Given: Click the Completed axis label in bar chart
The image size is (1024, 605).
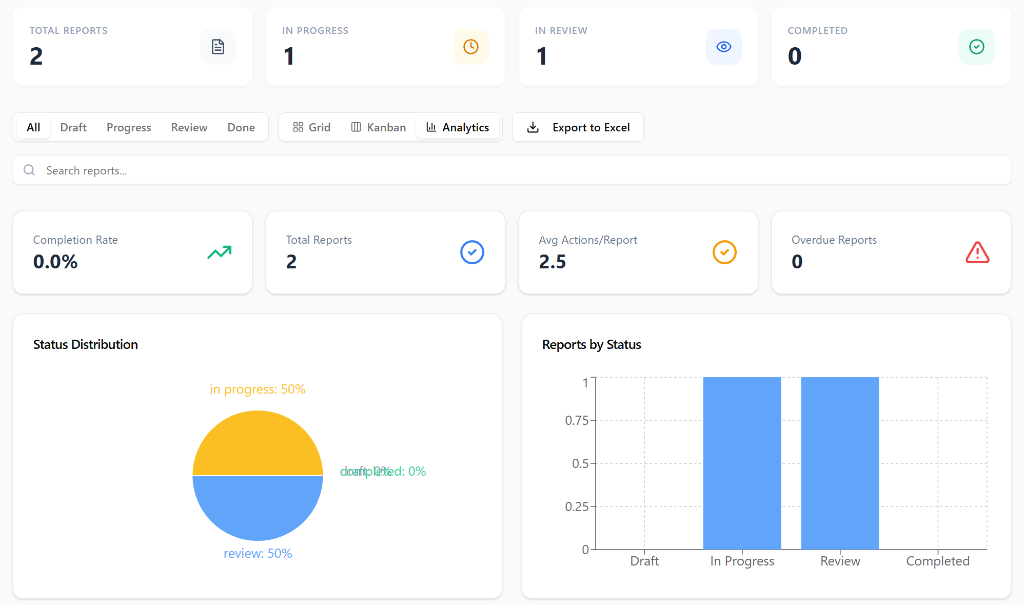Looking at the screenshot, I should [x=938, y=561].
